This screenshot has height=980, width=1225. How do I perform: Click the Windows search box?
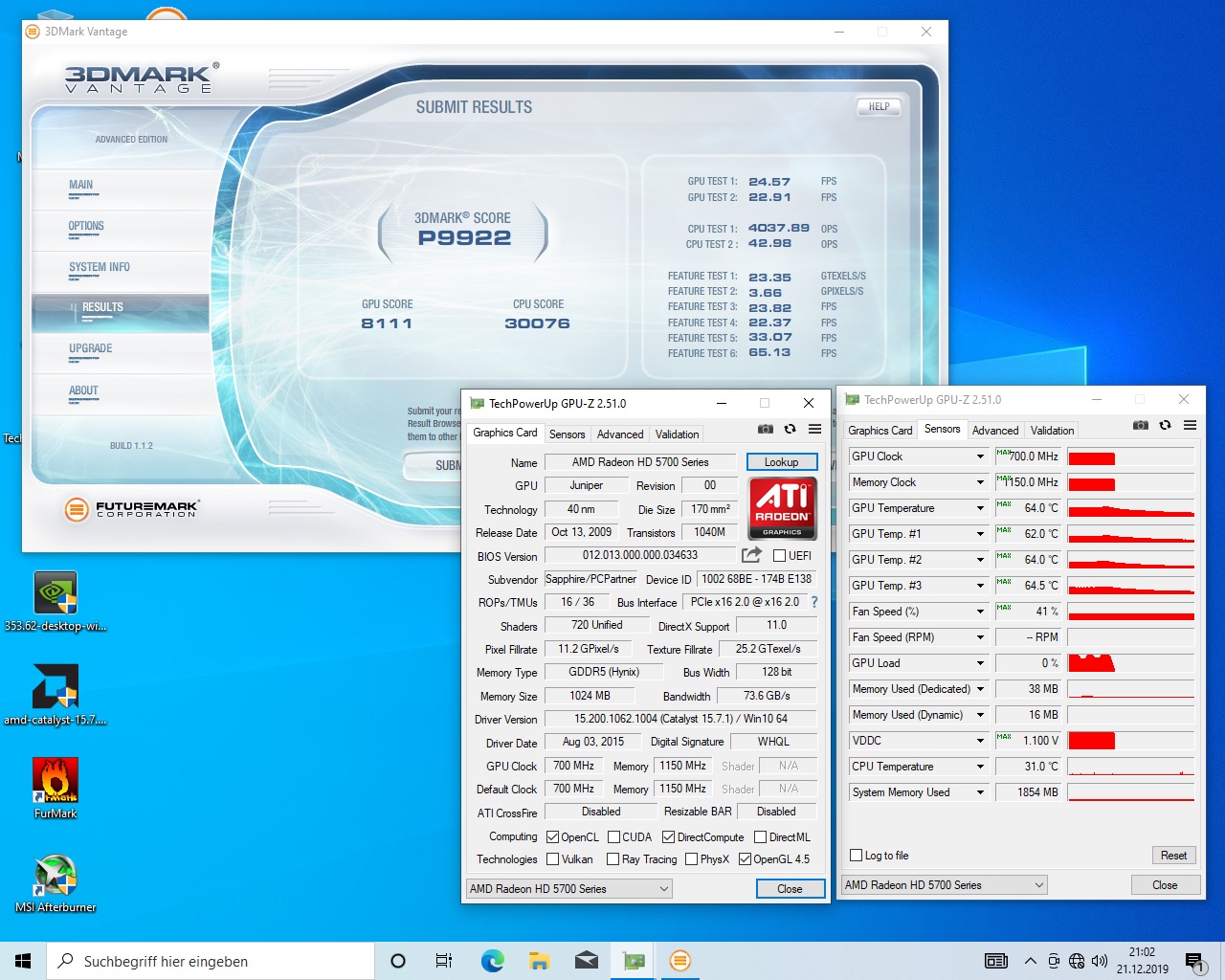211,961
